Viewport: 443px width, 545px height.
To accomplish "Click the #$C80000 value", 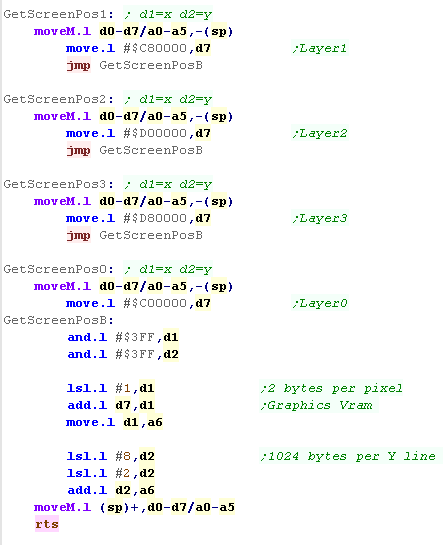I will pos(155,48).
